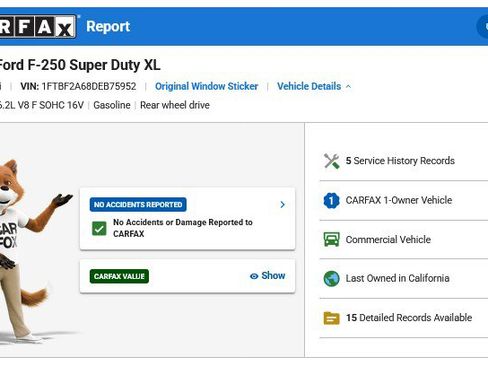Select Last Owned in California text
The width and height of the screenshot is (488, 366).
tap(397, 278)
